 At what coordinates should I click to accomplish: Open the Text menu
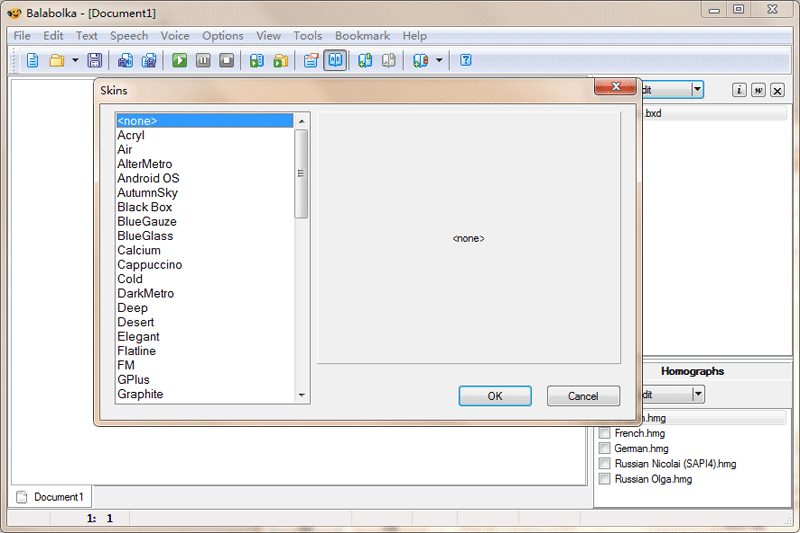(87, 36)
